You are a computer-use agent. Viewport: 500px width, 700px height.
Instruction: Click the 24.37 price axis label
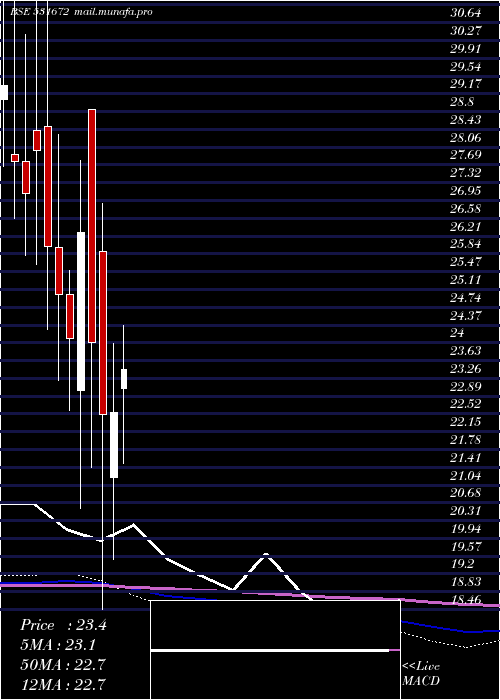[466, 315]
